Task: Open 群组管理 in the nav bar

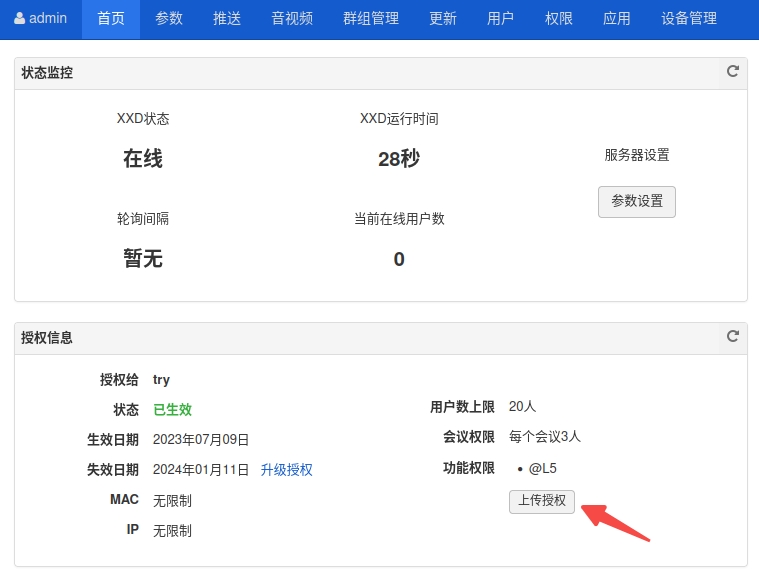Action: (x=371, y=19)
